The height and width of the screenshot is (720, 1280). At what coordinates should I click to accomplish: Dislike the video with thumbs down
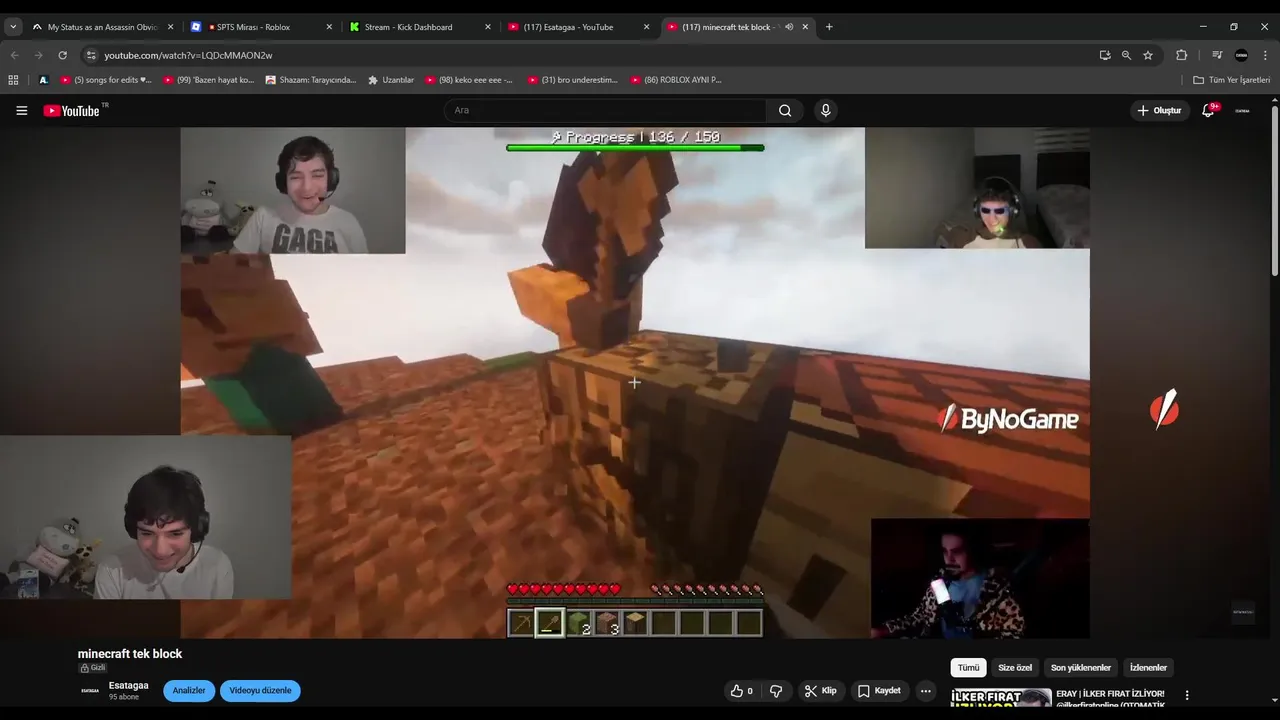[x=776, y=691]
